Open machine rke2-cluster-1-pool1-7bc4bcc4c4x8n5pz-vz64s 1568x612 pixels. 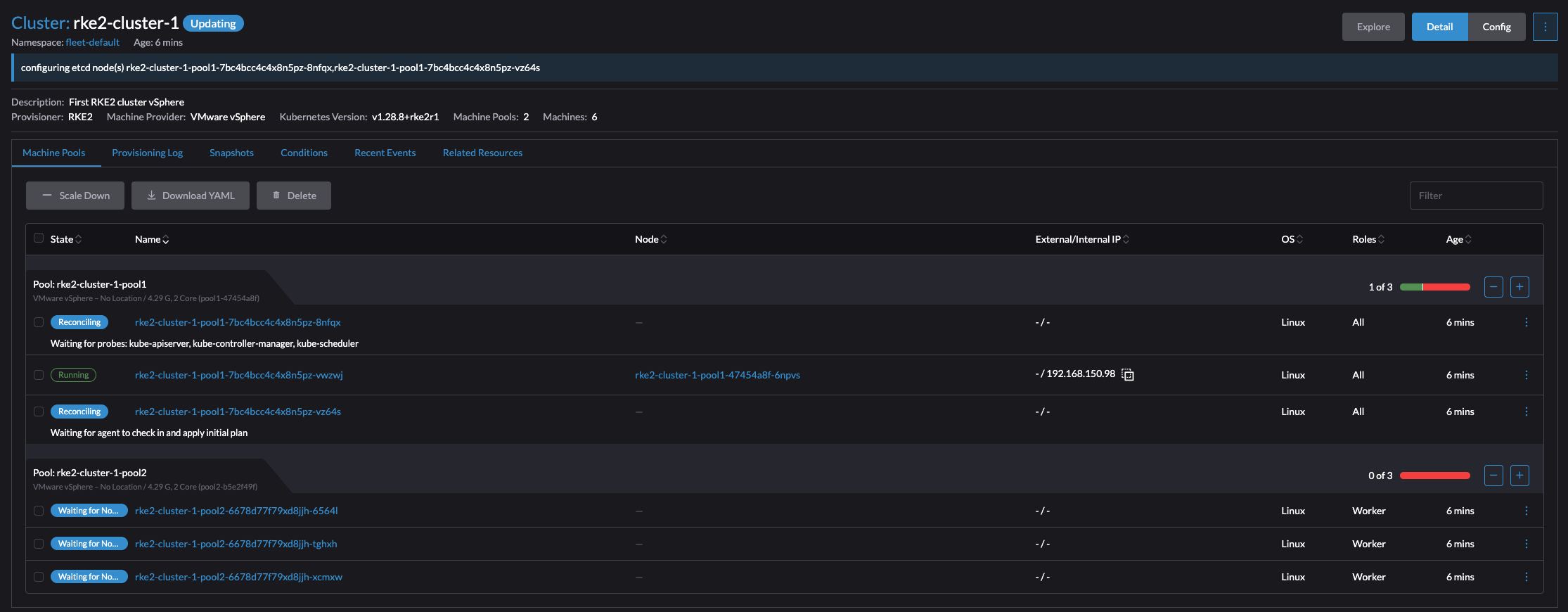point(238,412)
